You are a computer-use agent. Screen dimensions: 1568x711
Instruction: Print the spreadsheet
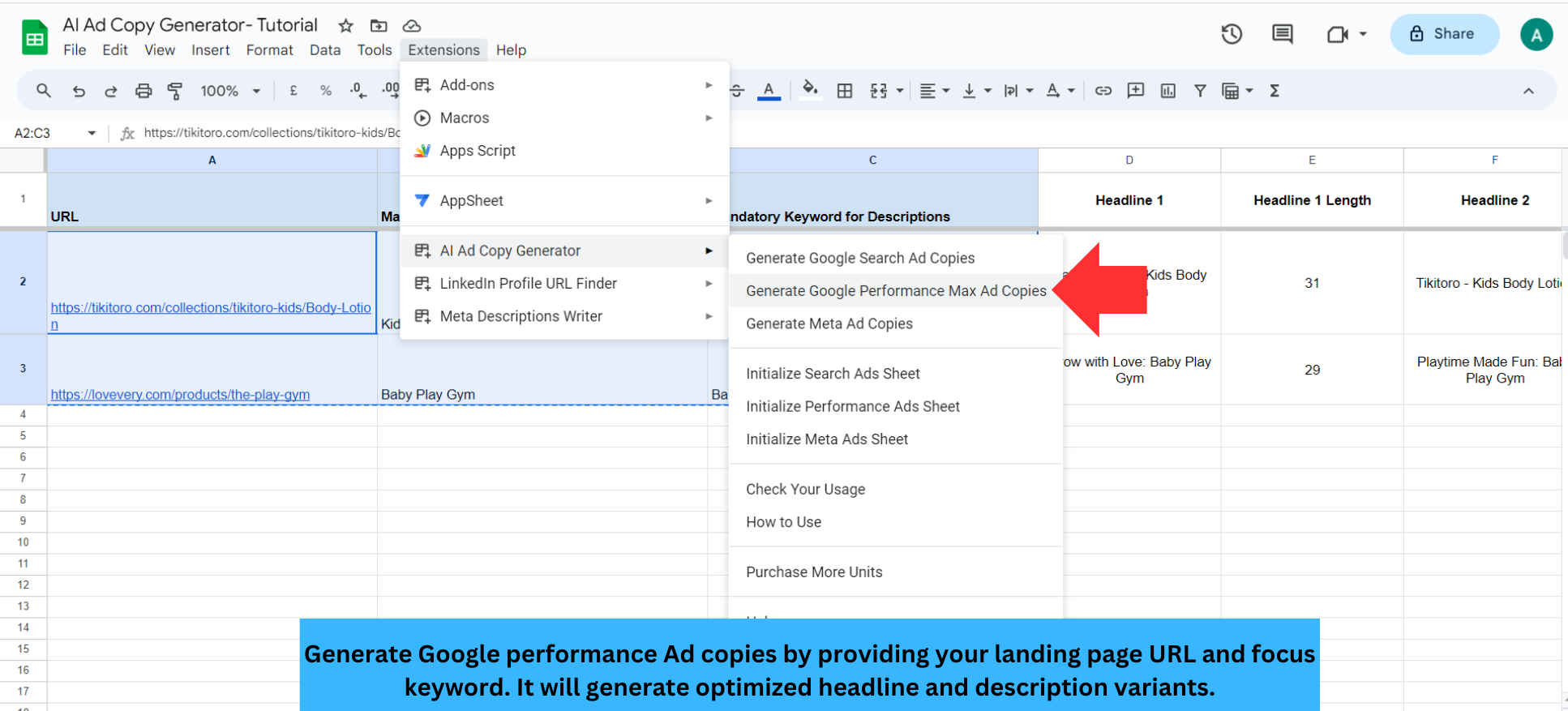coord(144,91)
